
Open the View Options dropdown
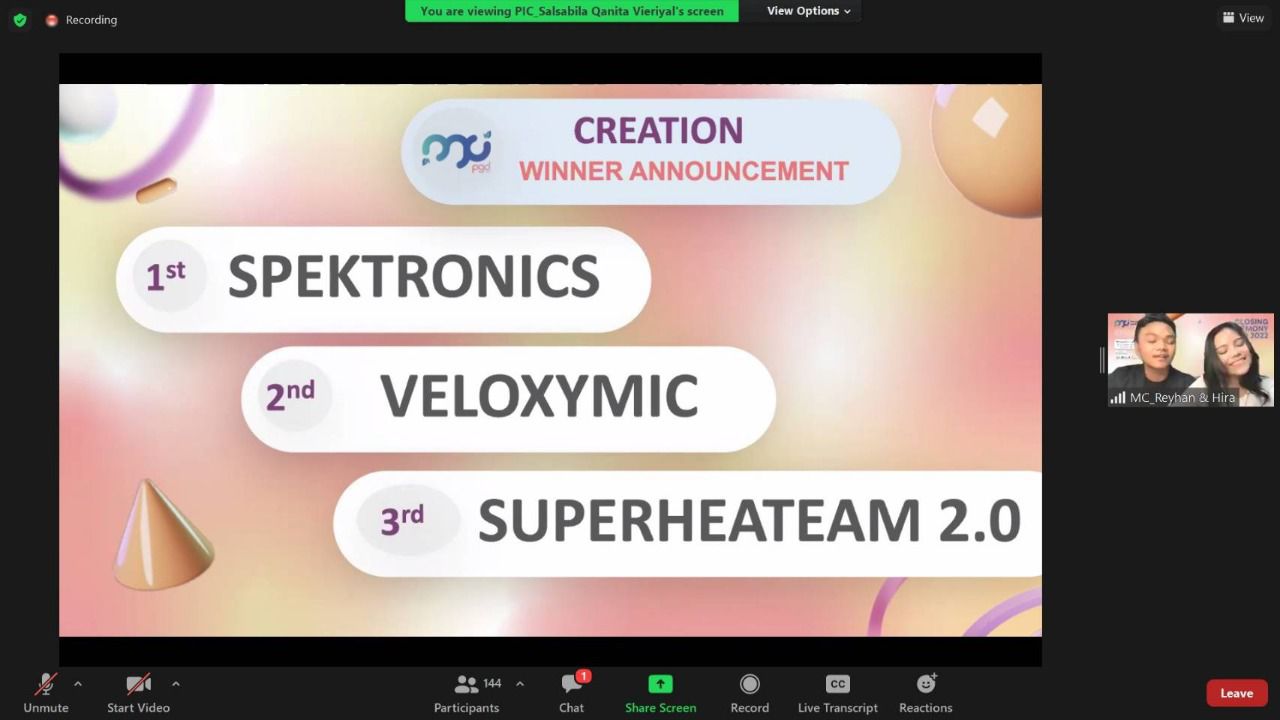click(x=808, y=11)
